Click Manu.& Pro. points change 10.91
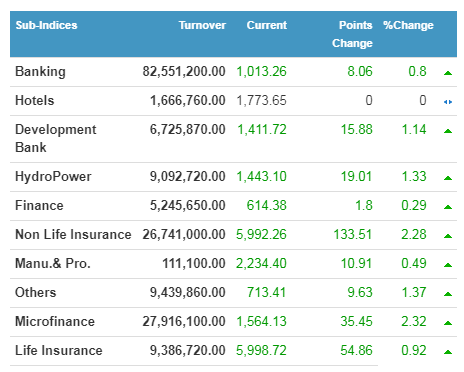This screenshot has width=464, height=372. (x=356, y=263)
